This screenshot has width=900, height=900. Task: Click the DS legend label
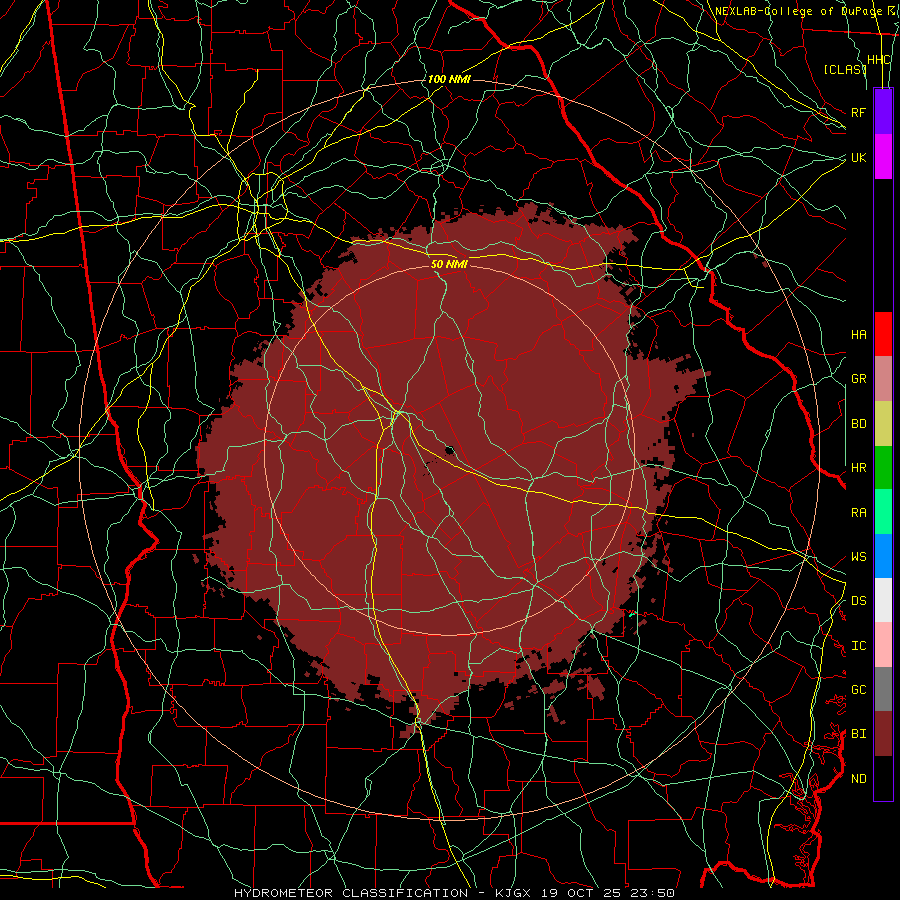859,601
